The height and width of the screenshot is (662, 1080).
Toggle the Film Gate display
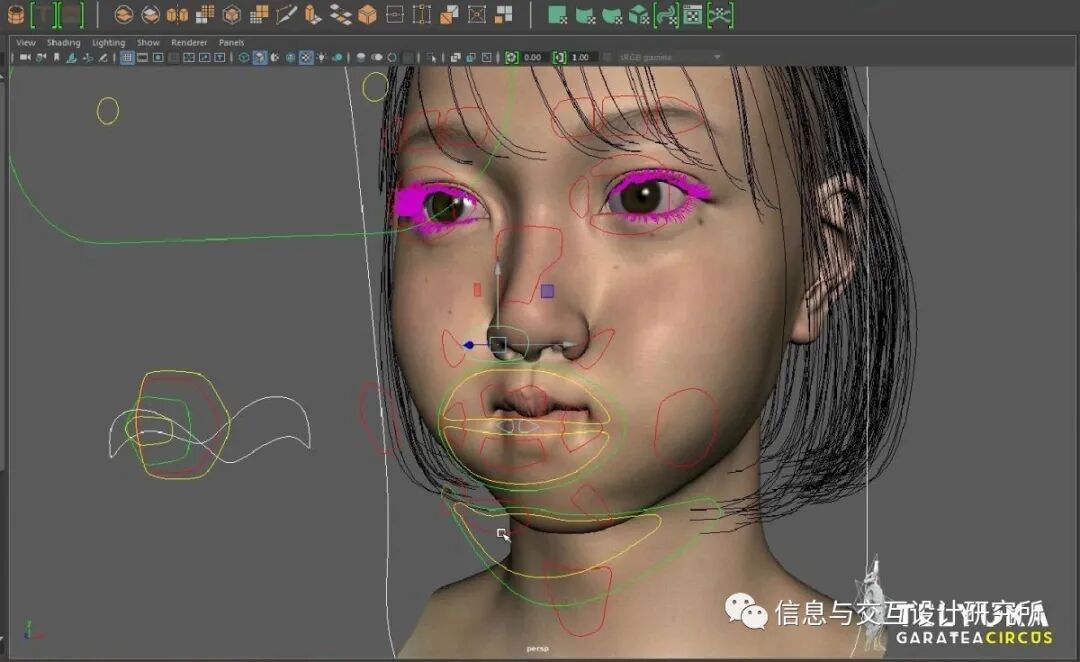[142, 57]
